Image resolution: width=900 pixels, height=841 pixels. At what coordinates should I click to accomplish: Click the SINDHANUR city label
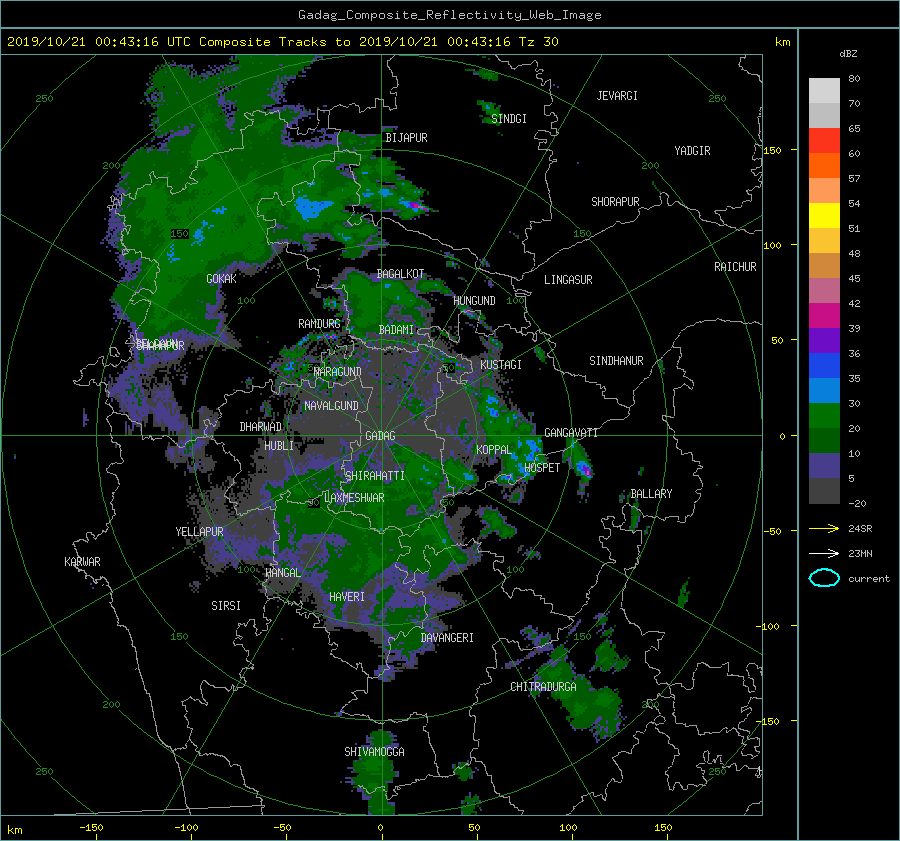pos(616,361)
